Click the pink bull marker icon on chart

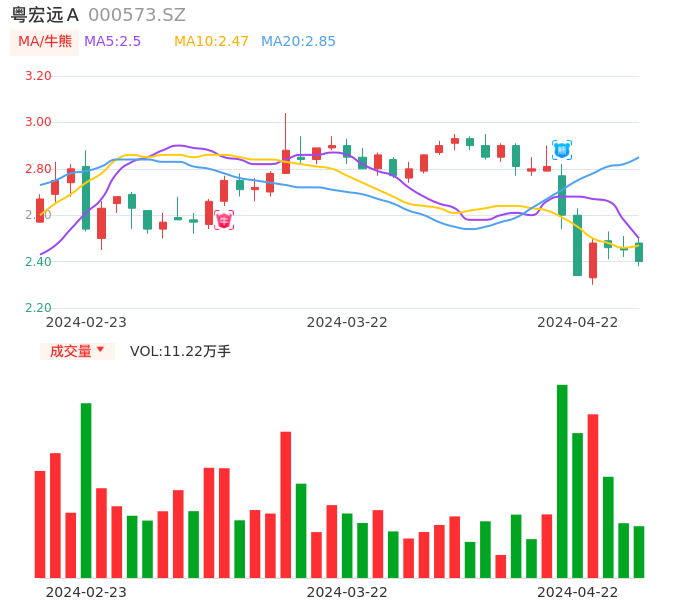pyautogui.click(x=224, y=220)
